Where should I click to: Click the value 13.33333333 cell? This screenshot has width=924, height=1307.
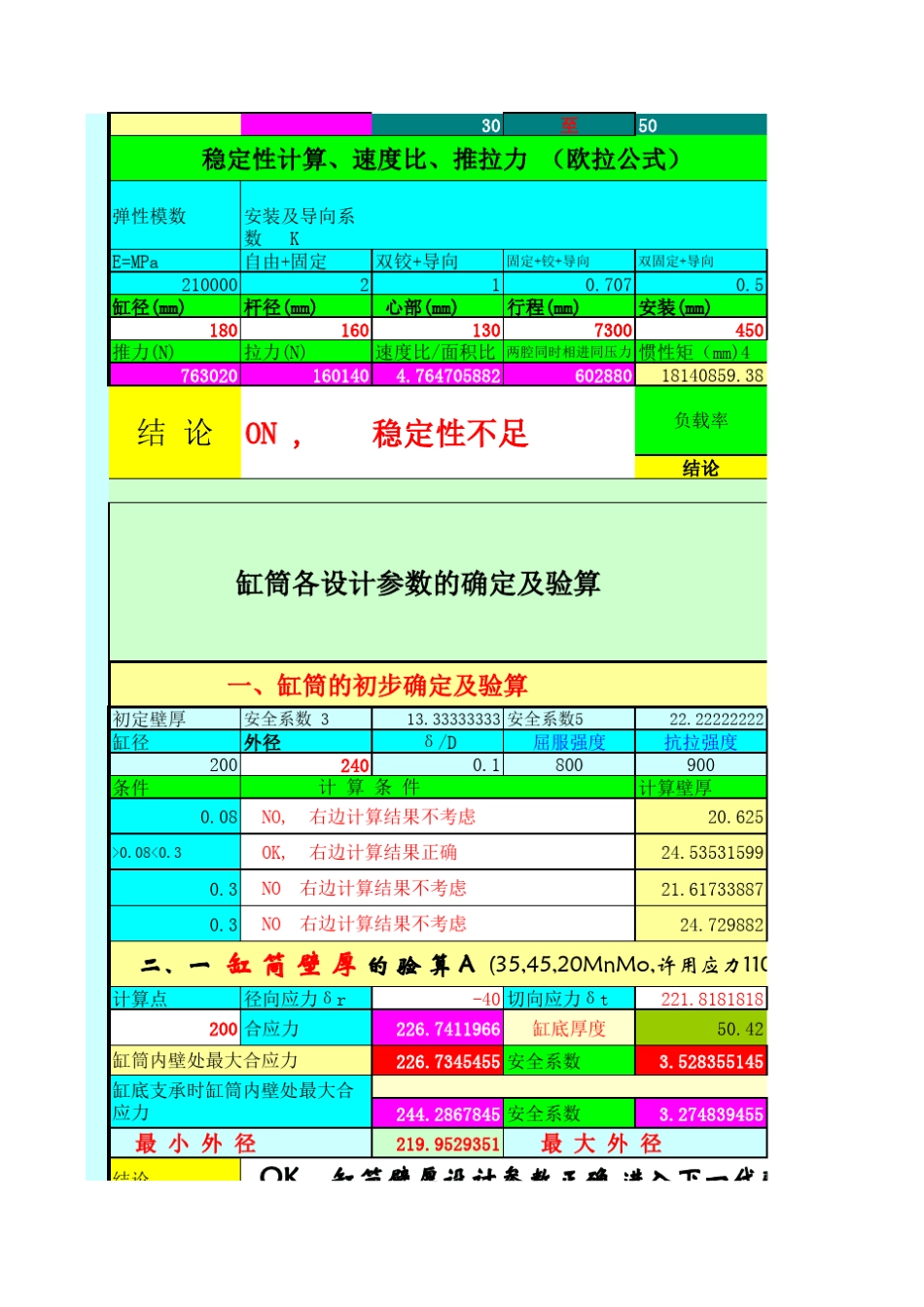pyautogui.click(x=438, y=719)
